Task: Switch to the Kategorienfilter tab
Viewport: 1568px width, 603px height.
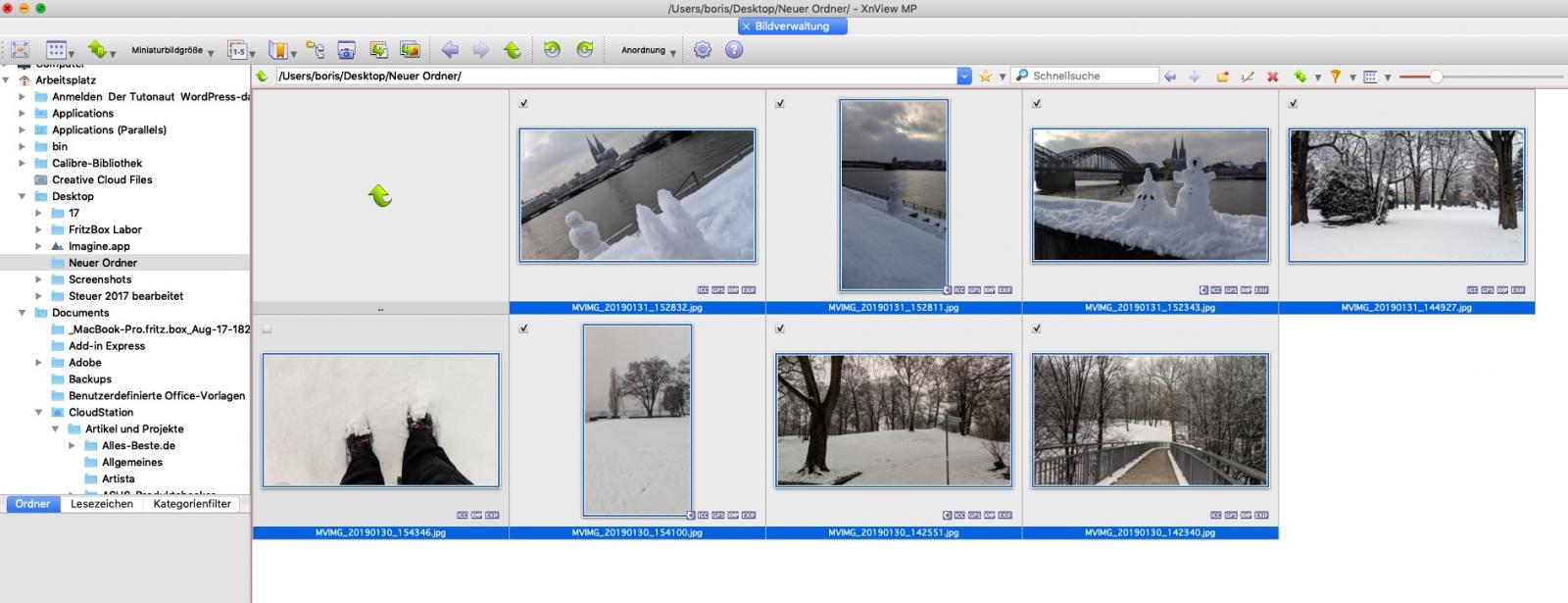Action: [x=192, y=504]
